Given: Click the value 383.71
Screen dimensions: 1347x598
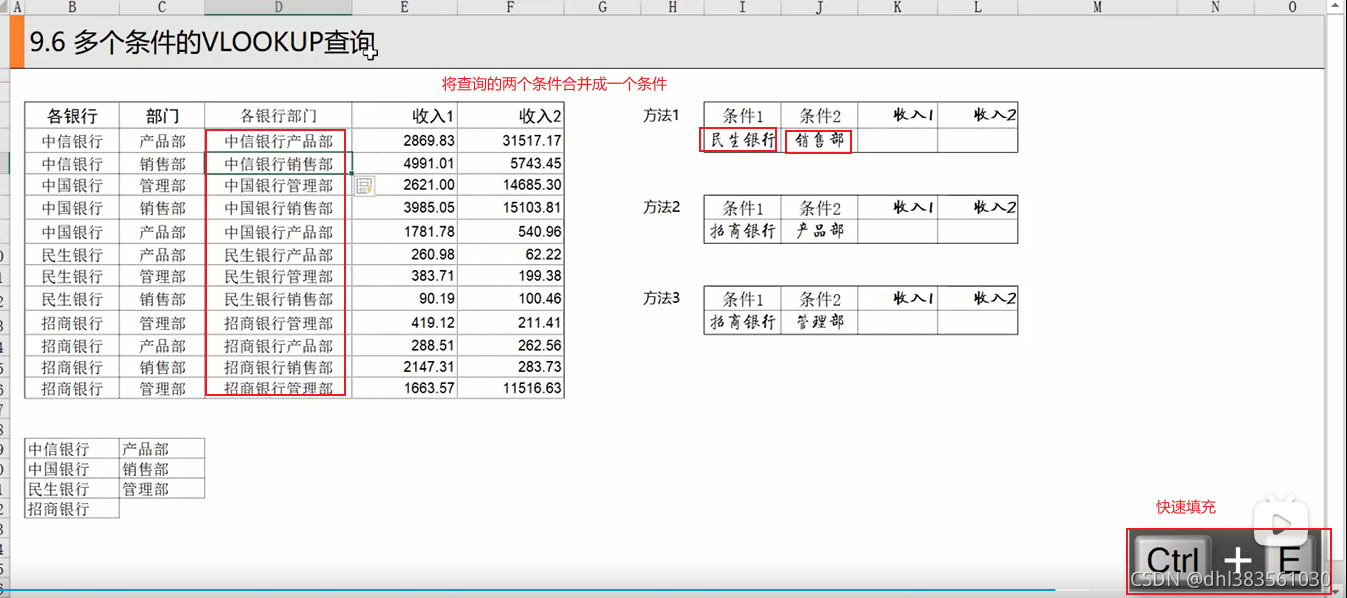Looking at the screenshot, I should coord(433,276).
